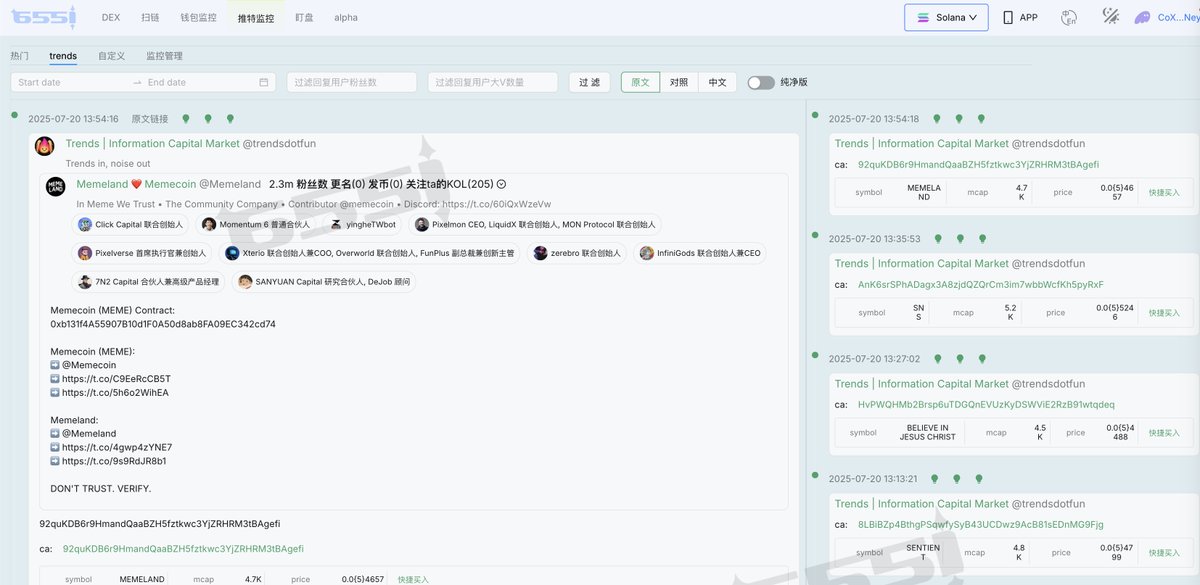The height and width of the screenshot is (585, 1200).
Task: Open the DEX menu item
Action: tap(111, 17)
